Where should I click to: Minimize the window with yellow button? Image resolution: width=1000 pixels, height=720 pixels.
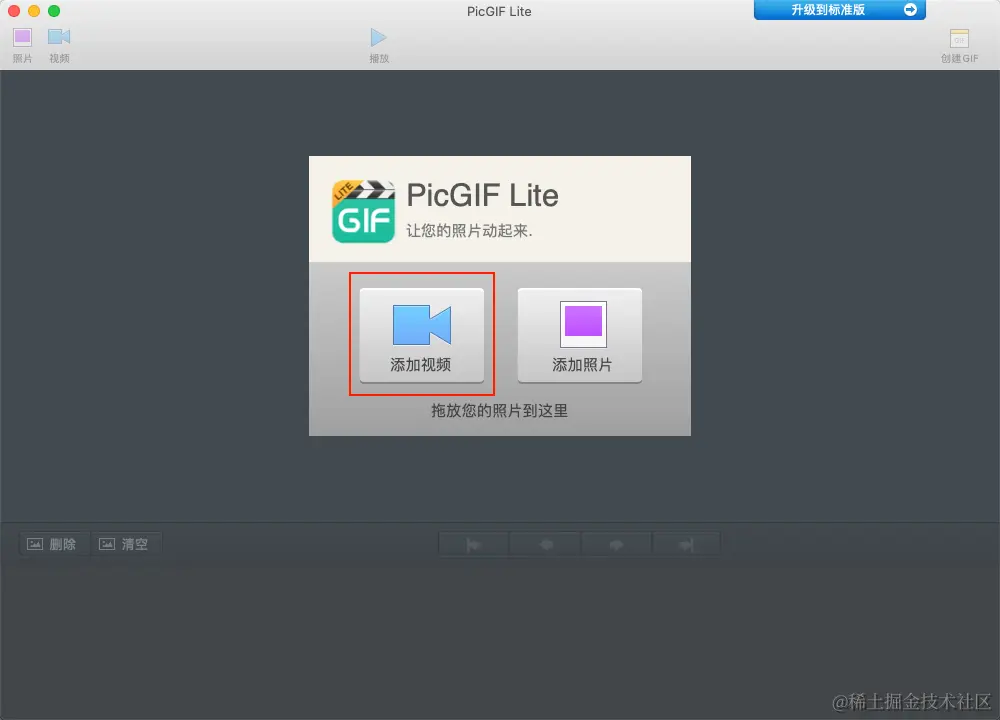pyautogui.click(x=34, y=11)
